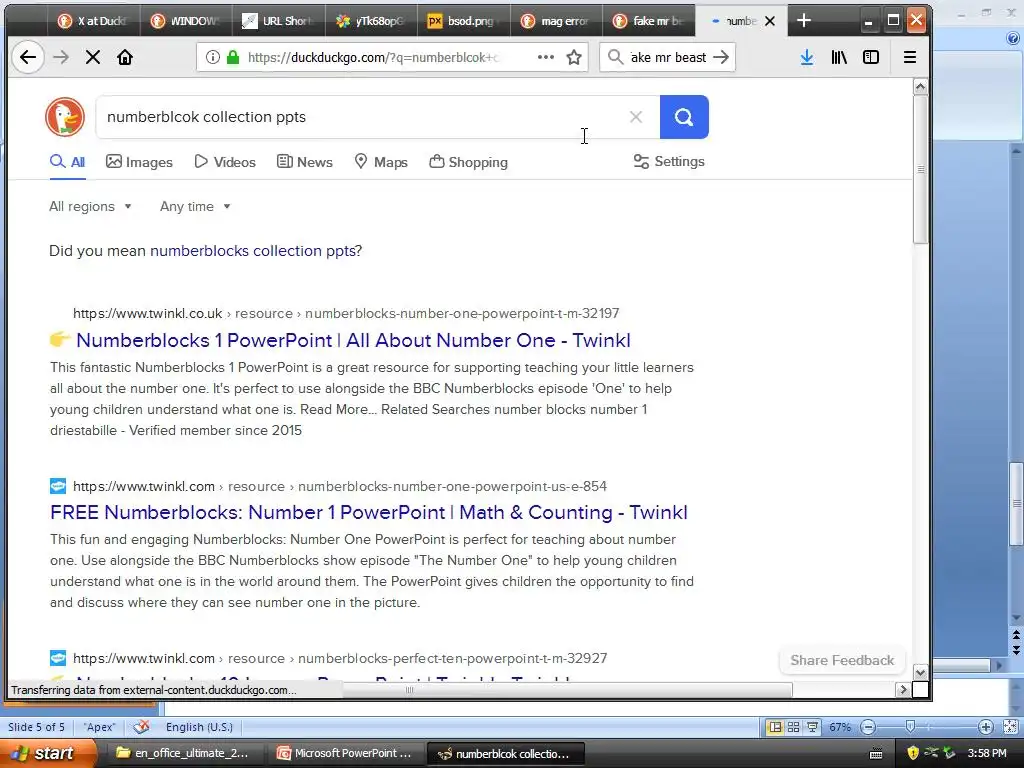
Task: Click PowerPoint spell check status icon
Action: coord(141,727)
